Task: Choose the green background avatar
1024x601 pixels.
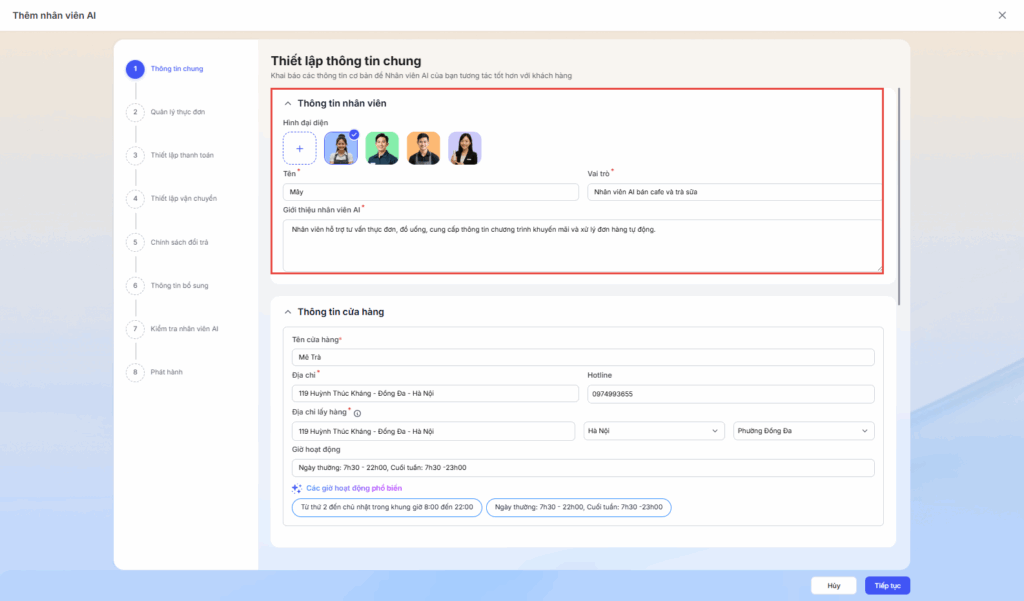Action: 382,148
